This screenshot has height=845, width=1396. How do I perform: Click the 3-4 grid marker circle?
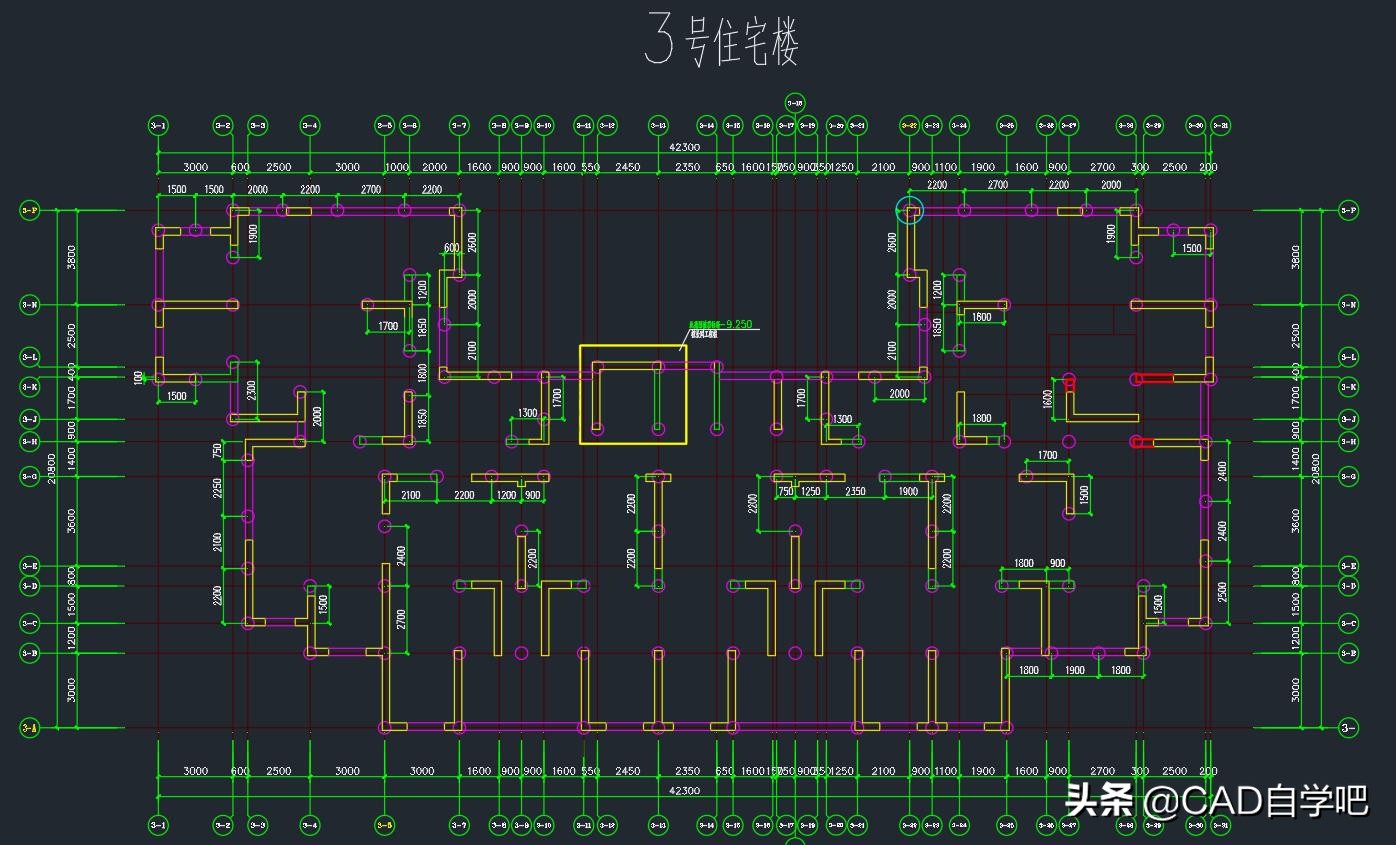(310, 126)
